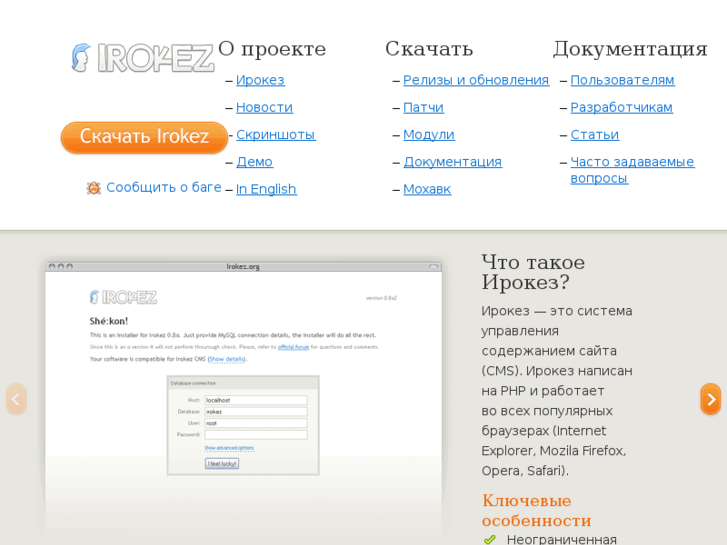The width and height of the screenshot is (727, 545).
Task: Click the Host field in screenshot
Action: click(x=256, y=400)
